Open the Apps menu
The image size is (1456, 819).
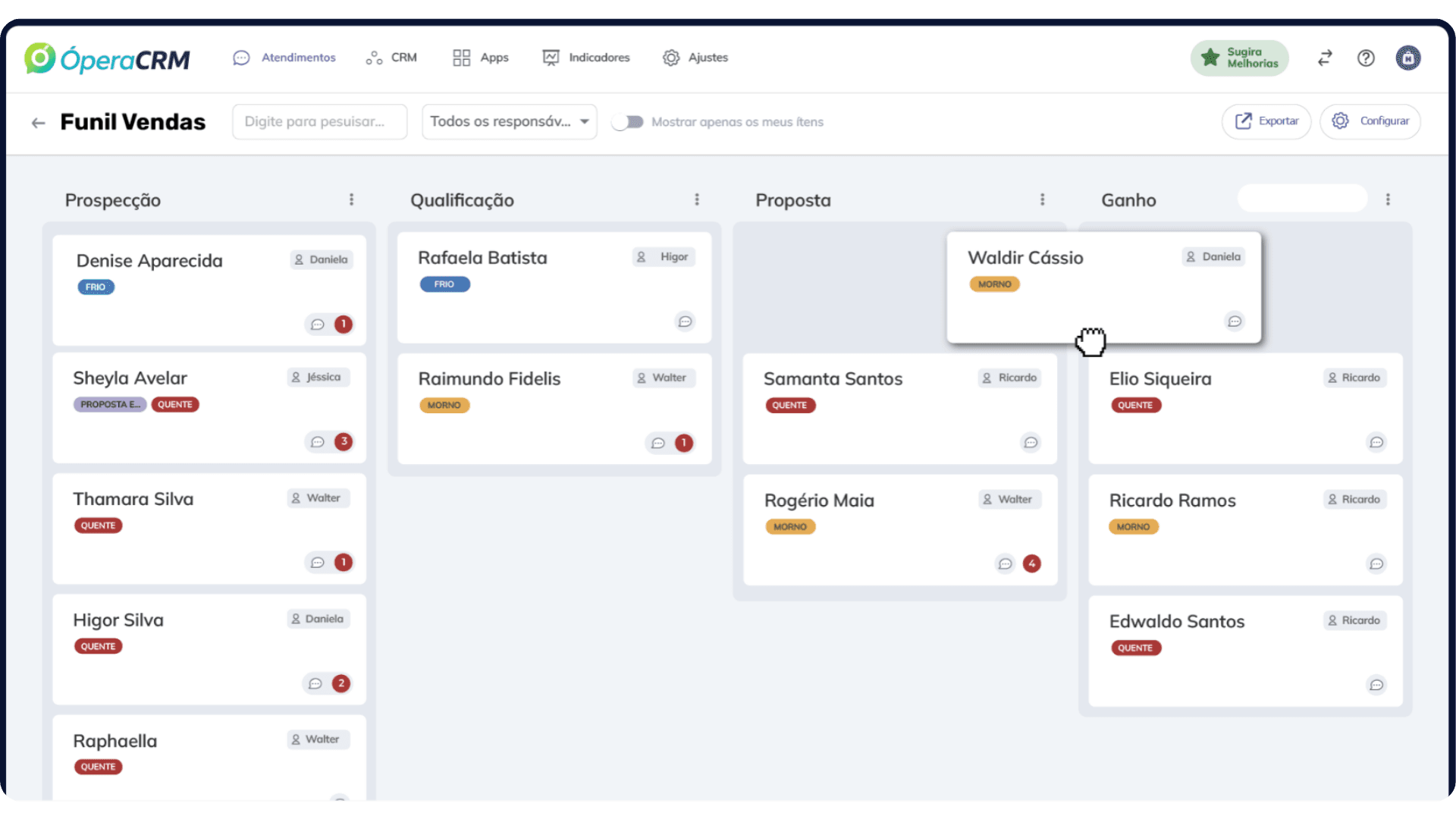481,58
